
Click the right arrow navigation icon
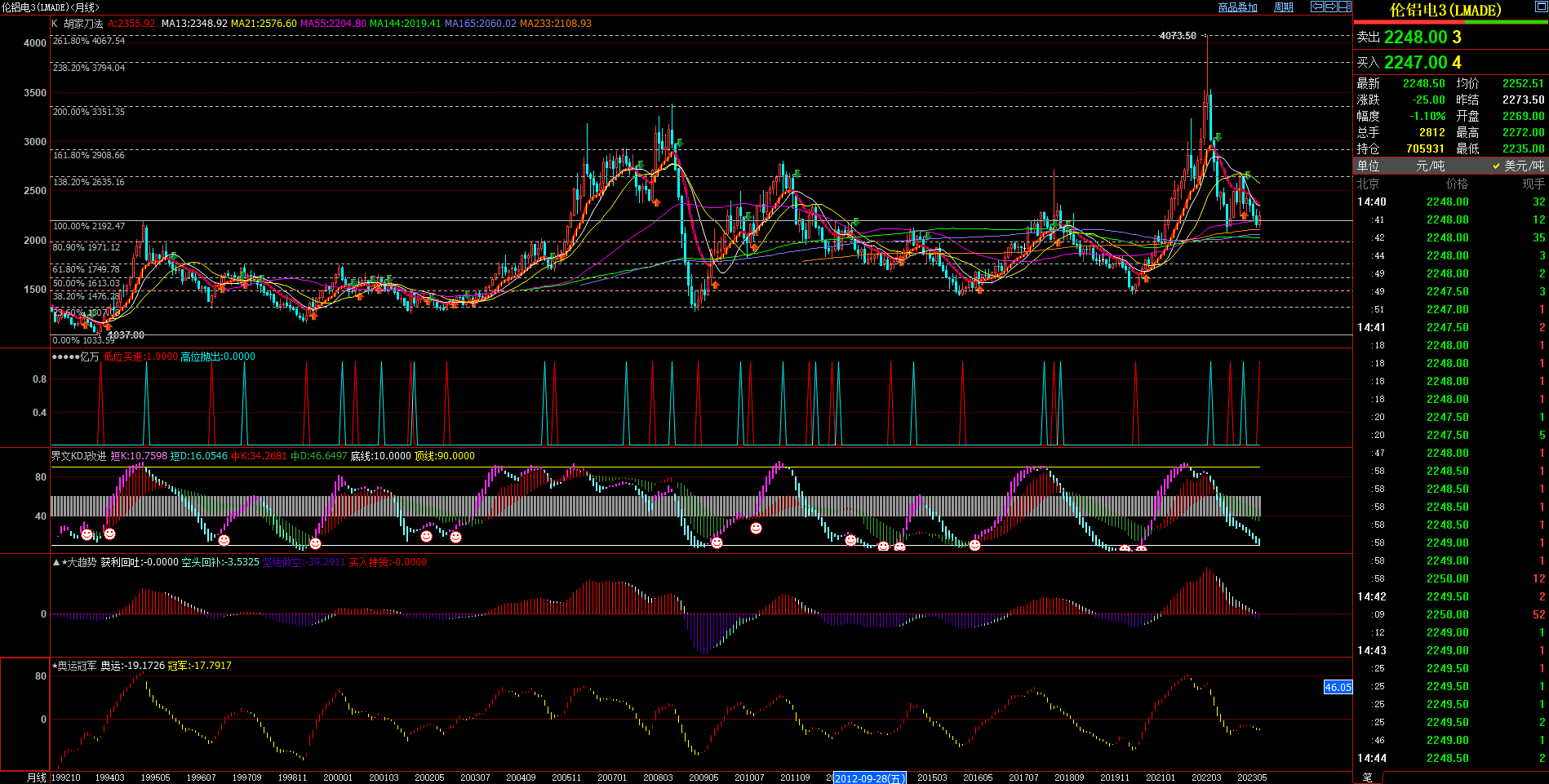pyautogui.click(x=1331, y=7)
